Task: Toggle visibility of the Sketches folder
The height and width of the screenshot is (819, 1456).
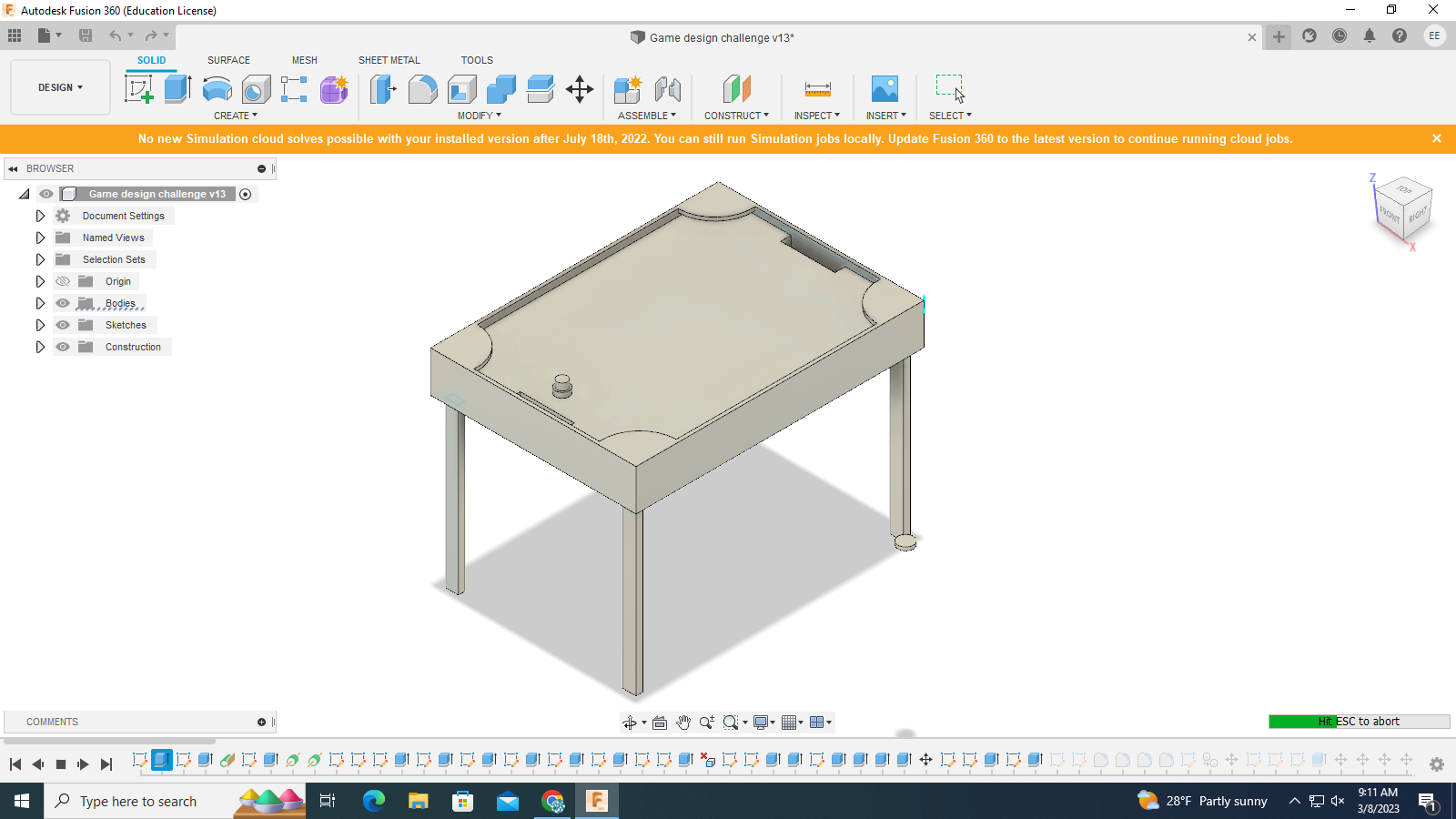Action: point(62,325)
